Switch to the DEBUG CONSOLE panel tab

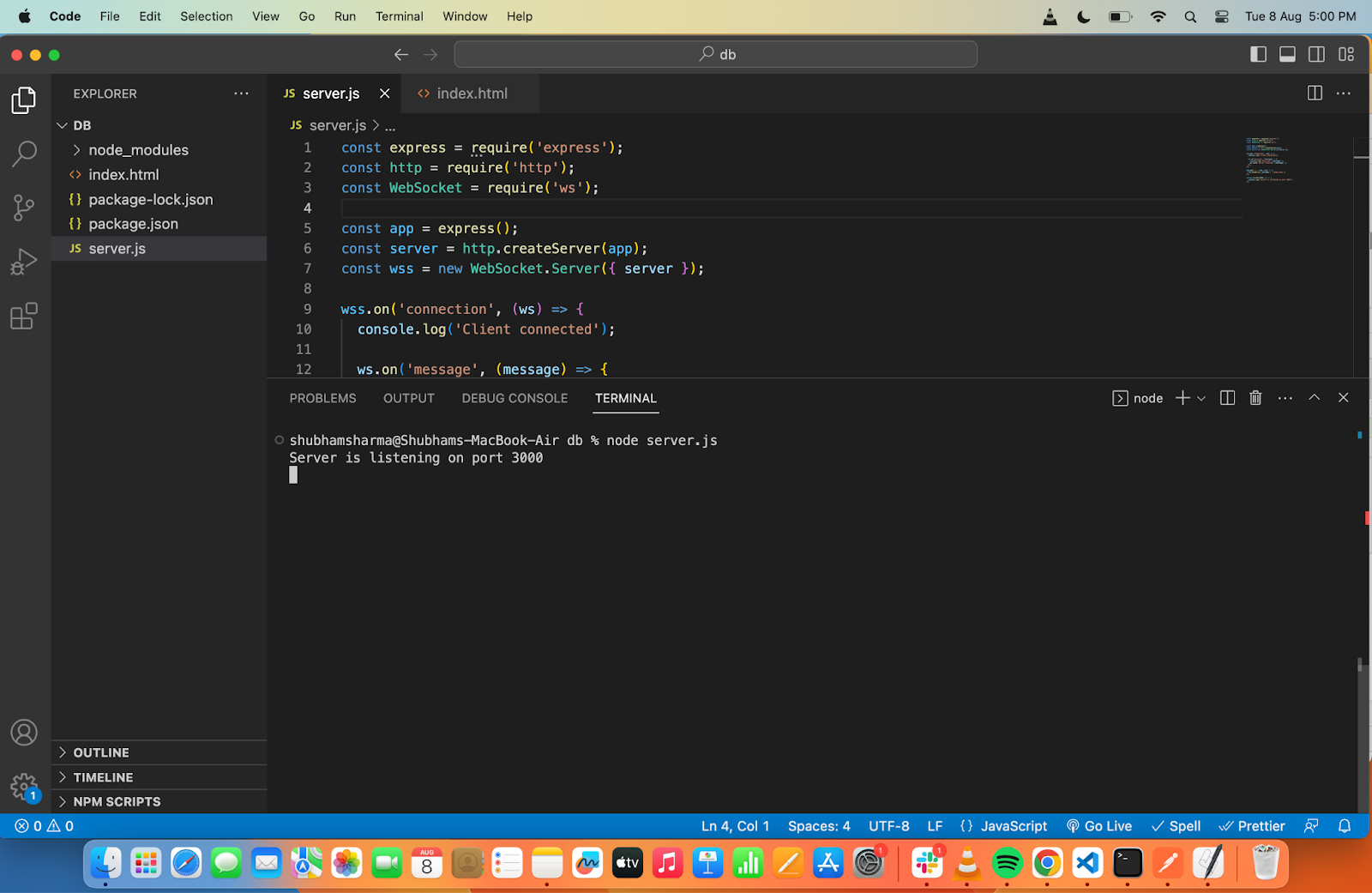[x=514, y=398]
